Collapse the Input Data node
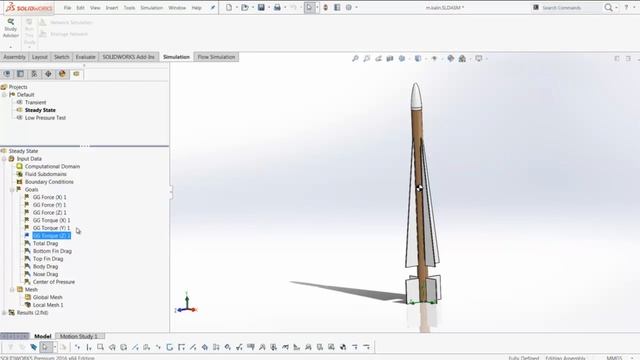 tap(4, 159)
